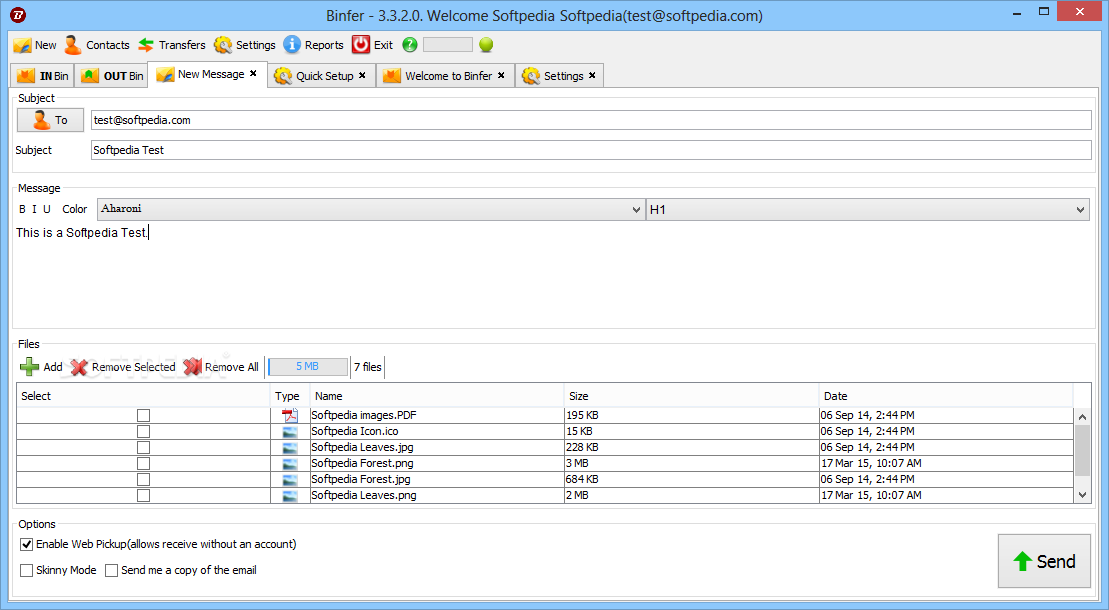The height and width of the screenshot is (610, 1109).
Task: Click the New message toolbar icon
Action: pos(23,45)
